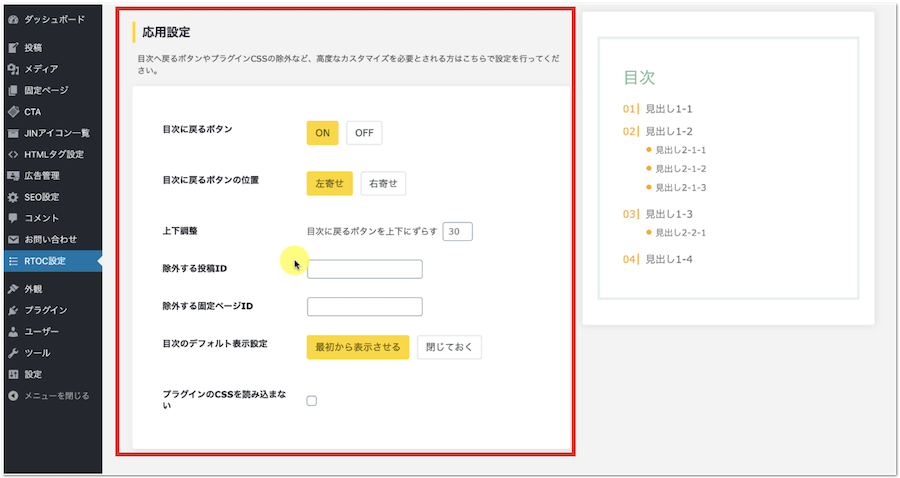Check プラグインのCSSを読み込まない checkbox
This screenshot has height=478, width=900.
click(x=312, y=401)
